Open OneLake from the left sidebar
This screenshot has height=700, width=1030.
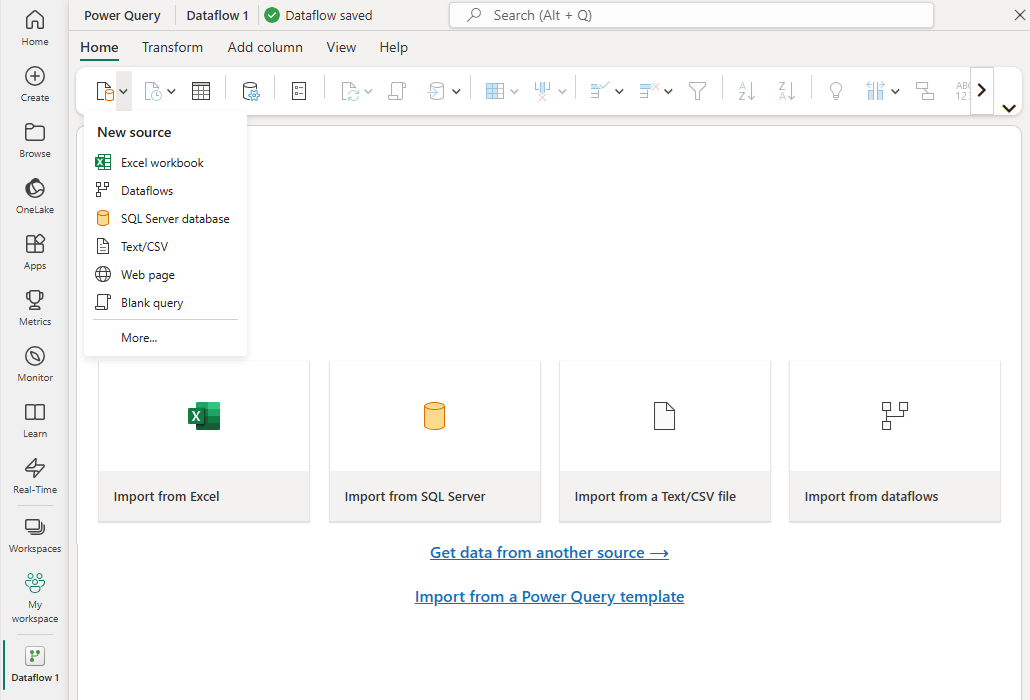coord(35,195)
